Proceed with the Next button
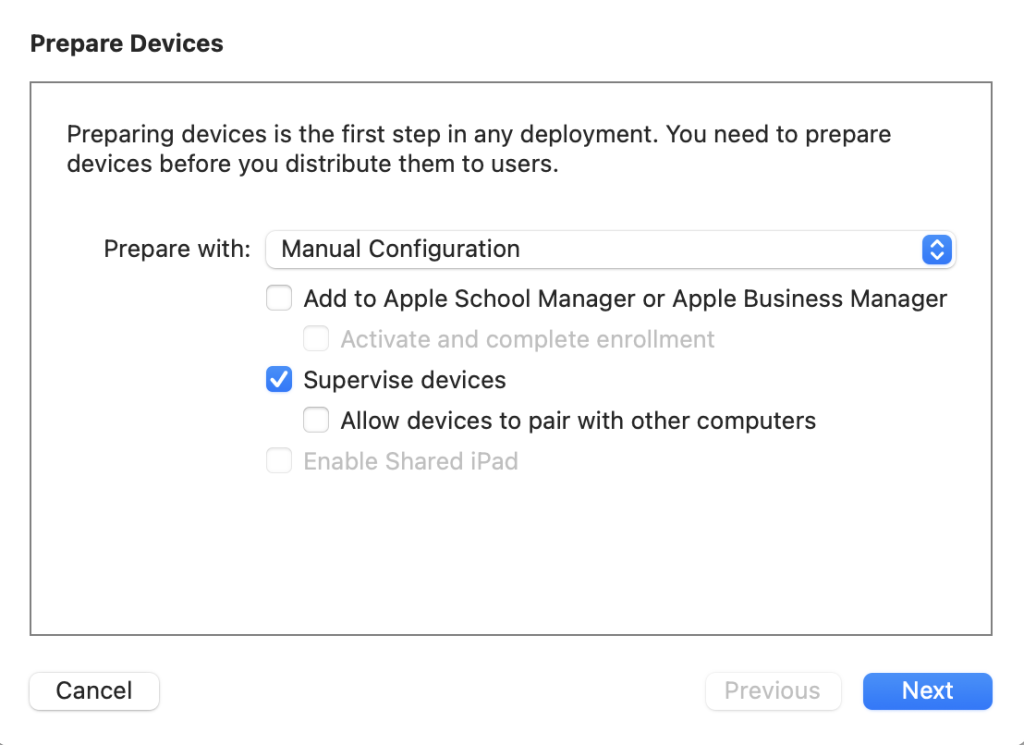Viewport: 1024px width, 745px height. 927,691
